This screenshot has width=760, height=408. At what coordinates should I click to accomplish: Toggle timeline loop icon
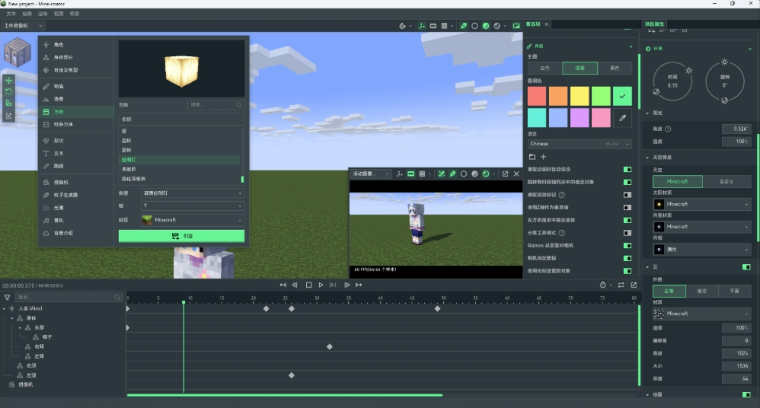pos(621,285)
